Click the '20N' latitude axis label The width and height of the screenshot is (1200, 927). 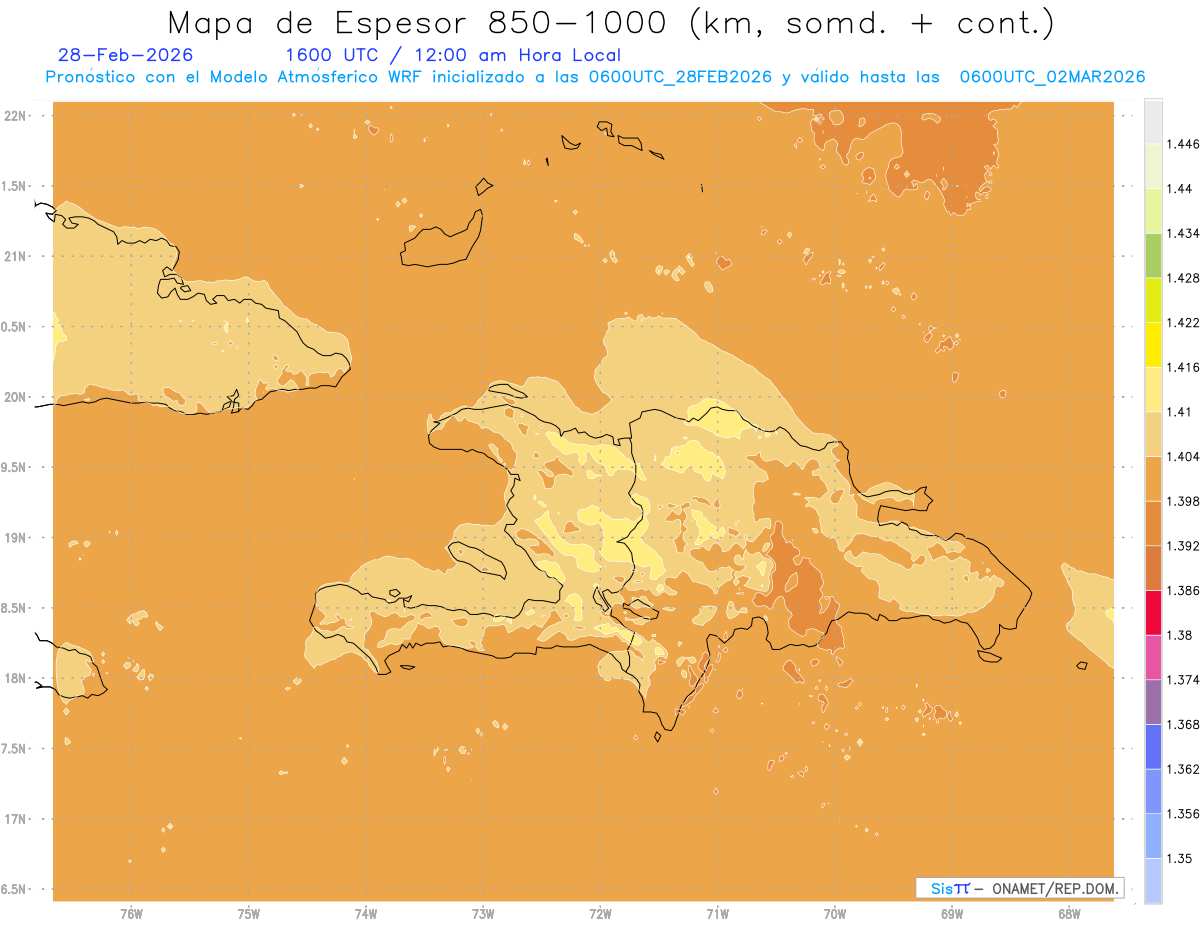[x=16, y=397]
